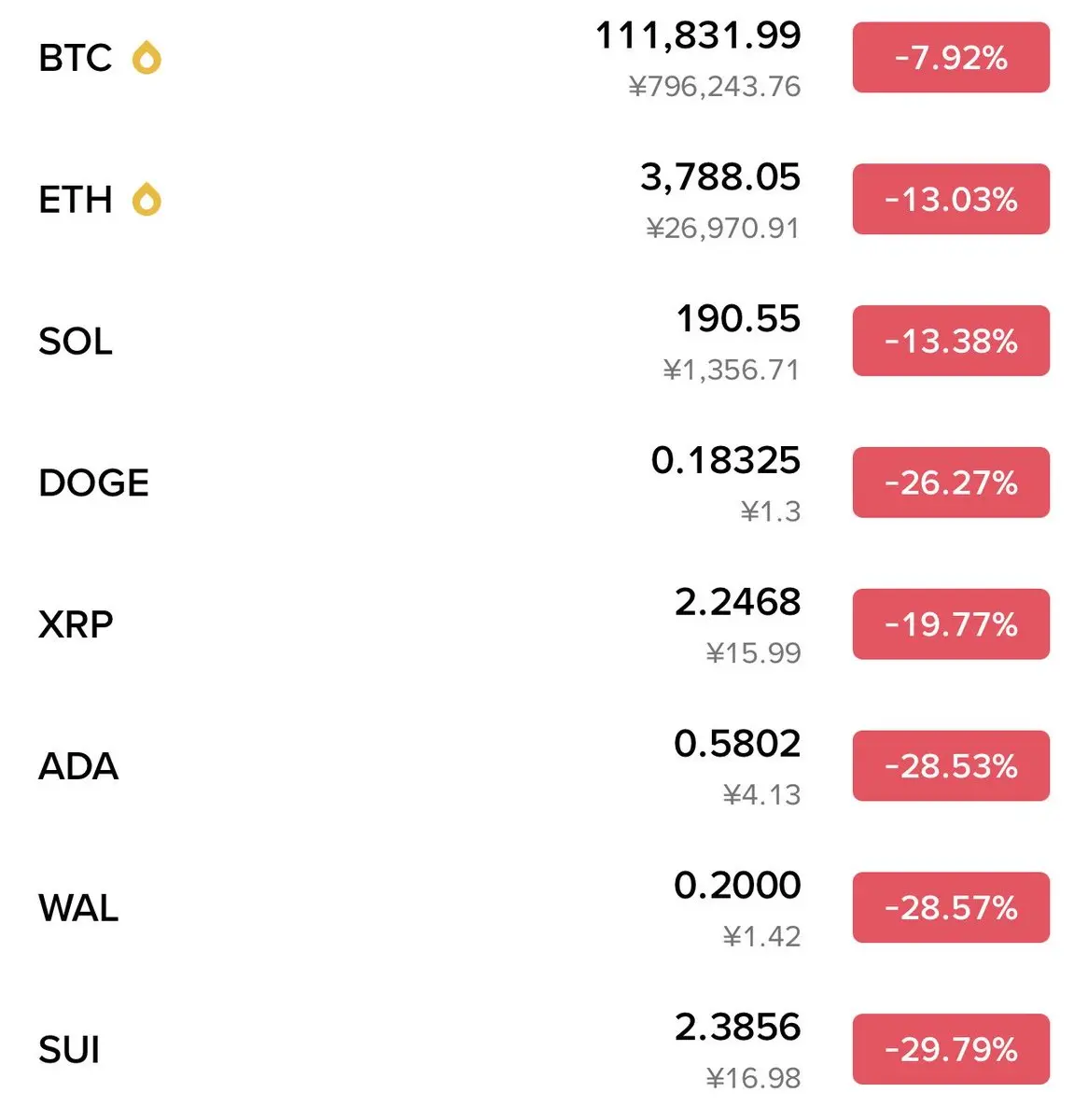Image resolution: width=1088 pixels, height=1120 pixels.
Task: Click ETH price 3,788.05
Action: tap(719, 177)
